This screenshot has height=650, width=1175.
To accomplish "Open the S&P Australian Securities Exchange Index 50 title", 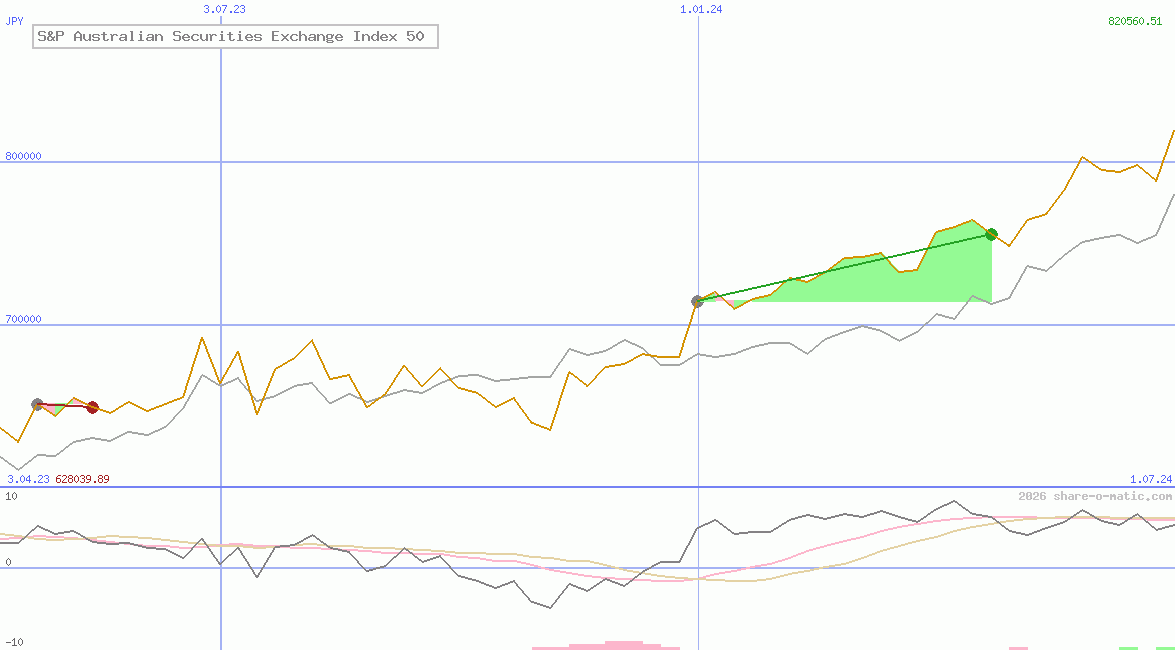I will click(x=234, y=36).
